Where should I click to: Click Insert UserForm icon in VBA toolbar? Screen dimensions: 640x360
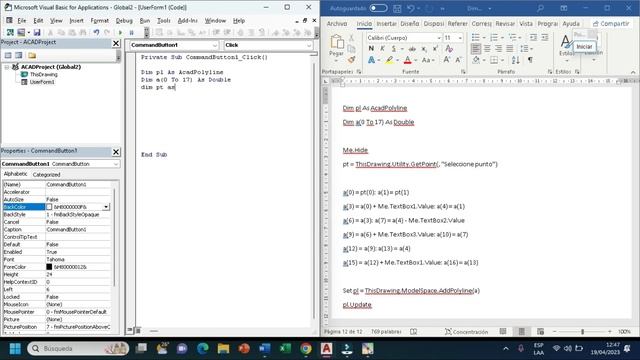(21, 32)
